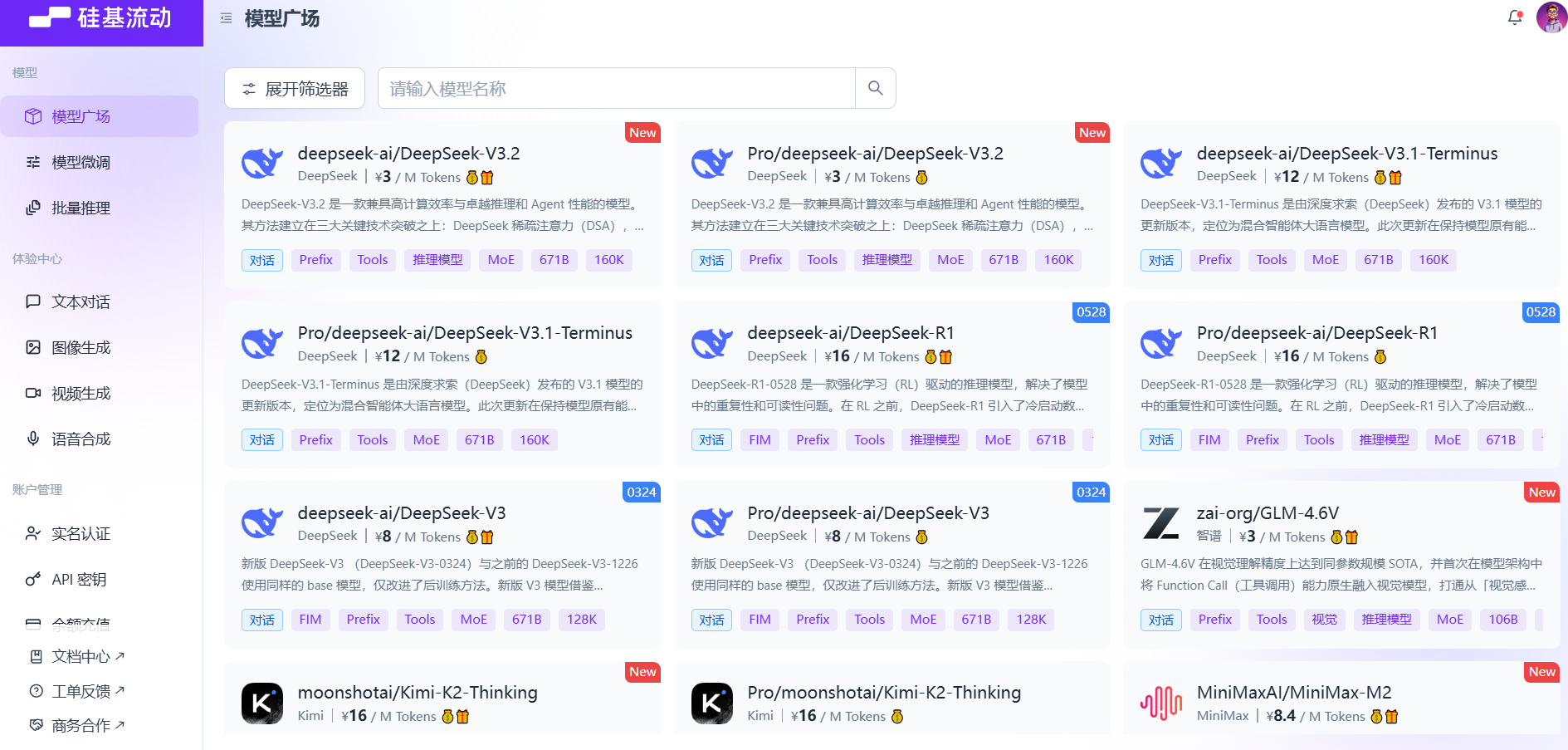The height and width of the screenshot is (750, 1568).
Task: Click the model name search input
Action: pyautogui.click(x=616, y=89)
